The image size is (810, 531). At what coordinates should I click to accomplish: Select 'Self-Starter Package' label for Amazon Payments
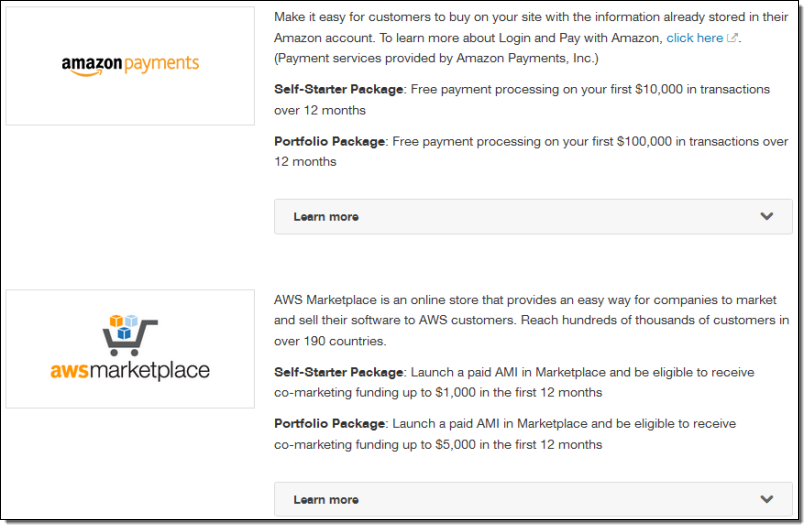[x=339, y=90]
